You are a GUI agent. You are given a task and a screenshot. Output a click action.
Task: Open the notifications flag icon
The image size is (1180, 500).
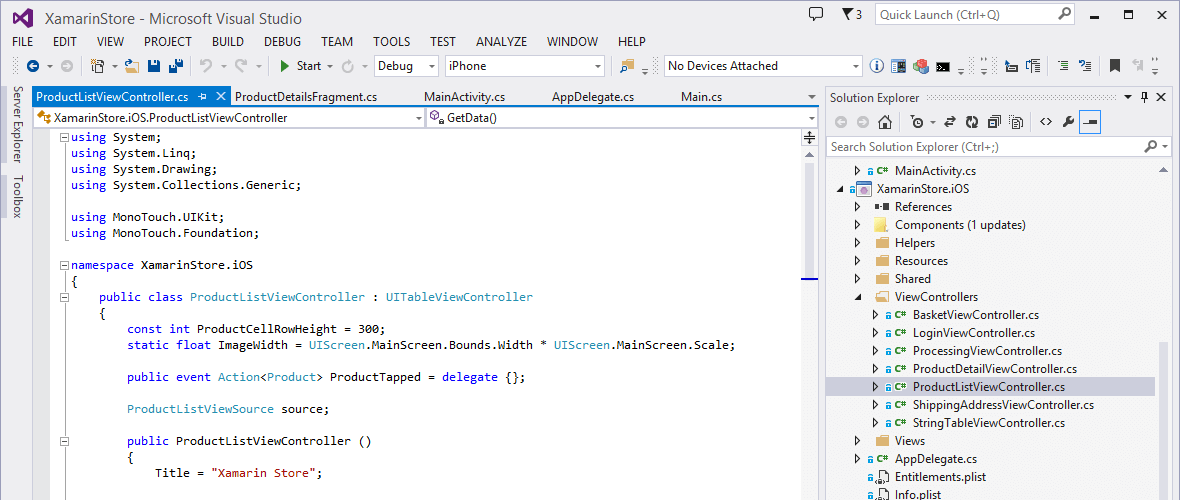[851, 14]
